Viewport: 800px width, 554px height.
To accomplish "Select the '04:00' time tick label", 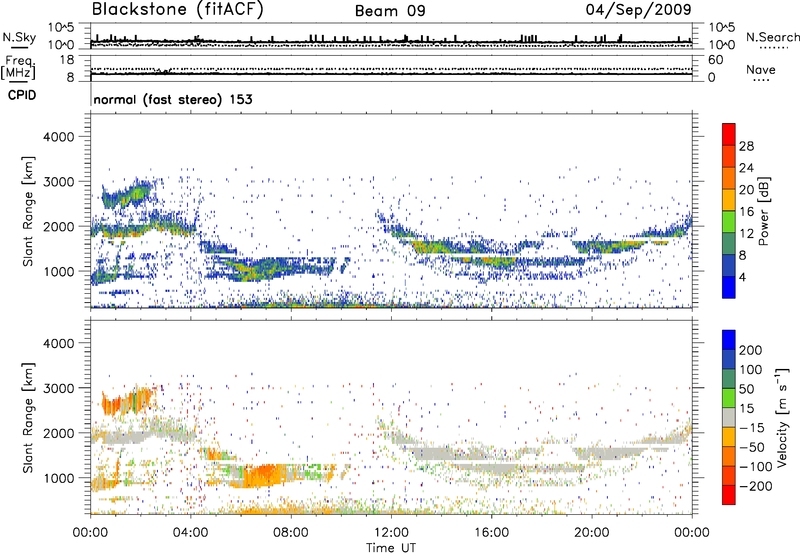I will [190, 533].
